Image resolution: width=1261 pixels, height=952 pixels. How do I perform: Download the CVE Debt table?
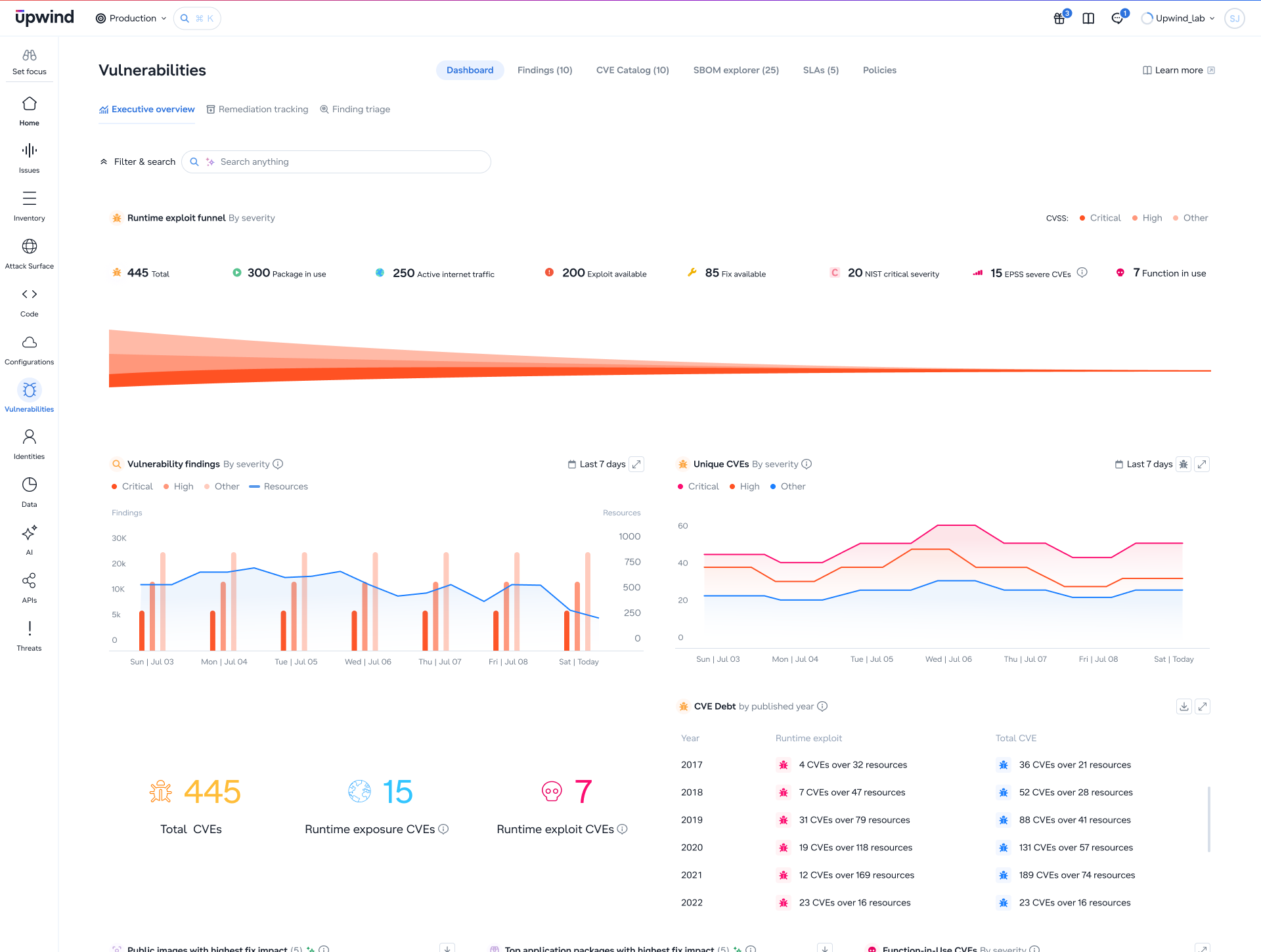point(1184,706)
